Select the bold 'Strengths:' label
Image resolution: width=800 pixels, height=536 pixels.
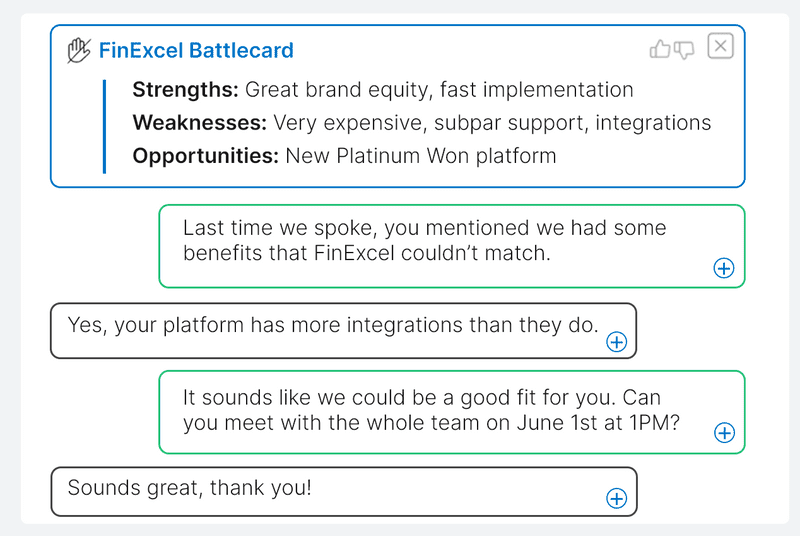pos(185,90)
